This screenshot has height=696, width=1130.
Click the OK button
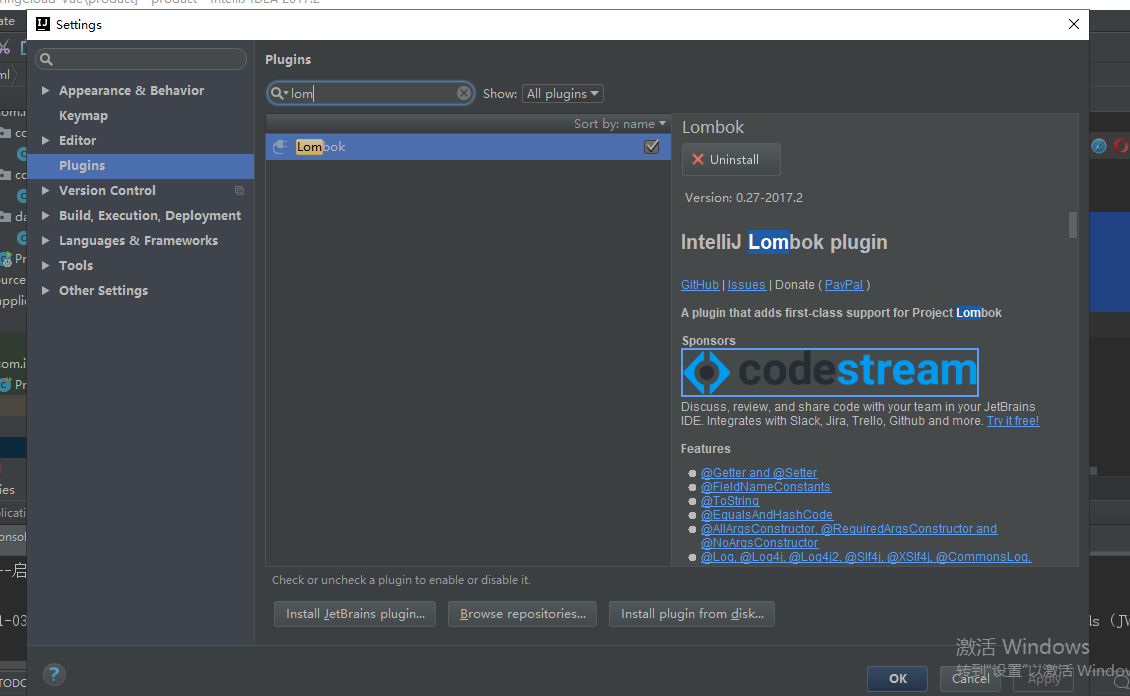coord(897,679)
